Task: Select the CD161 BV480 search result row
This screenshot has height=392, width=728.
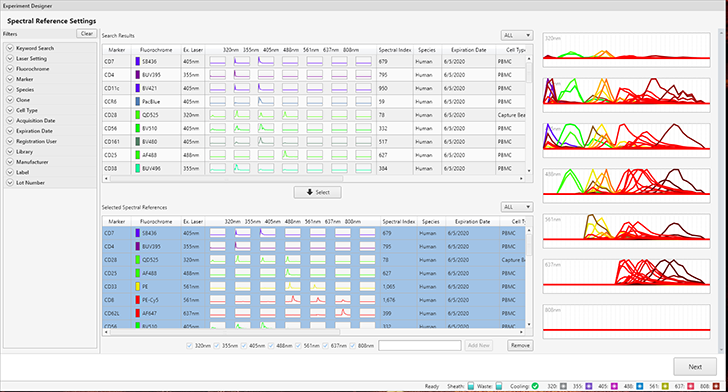Action: coord(314,142)
